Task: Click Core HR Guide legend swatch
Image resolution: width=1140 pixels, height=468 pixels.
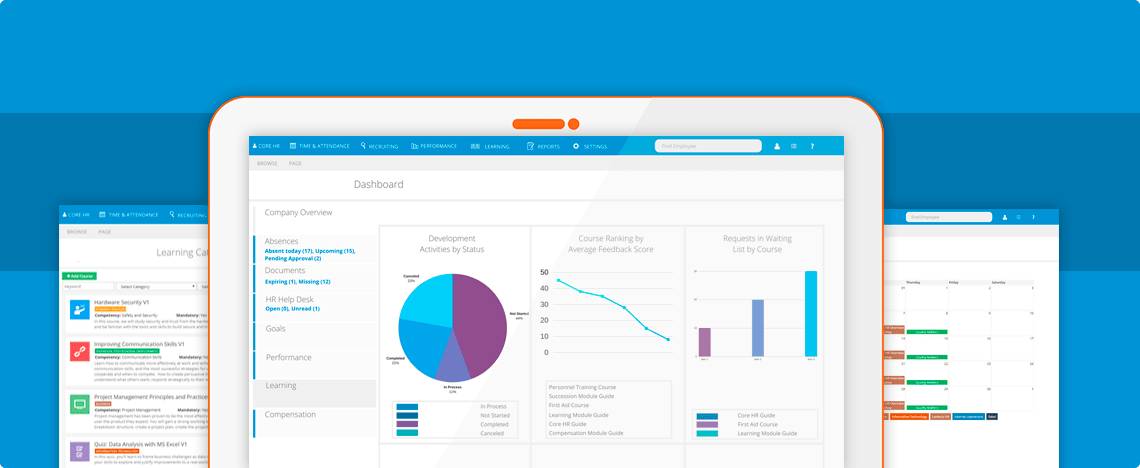Action: [x=707, y=416]
